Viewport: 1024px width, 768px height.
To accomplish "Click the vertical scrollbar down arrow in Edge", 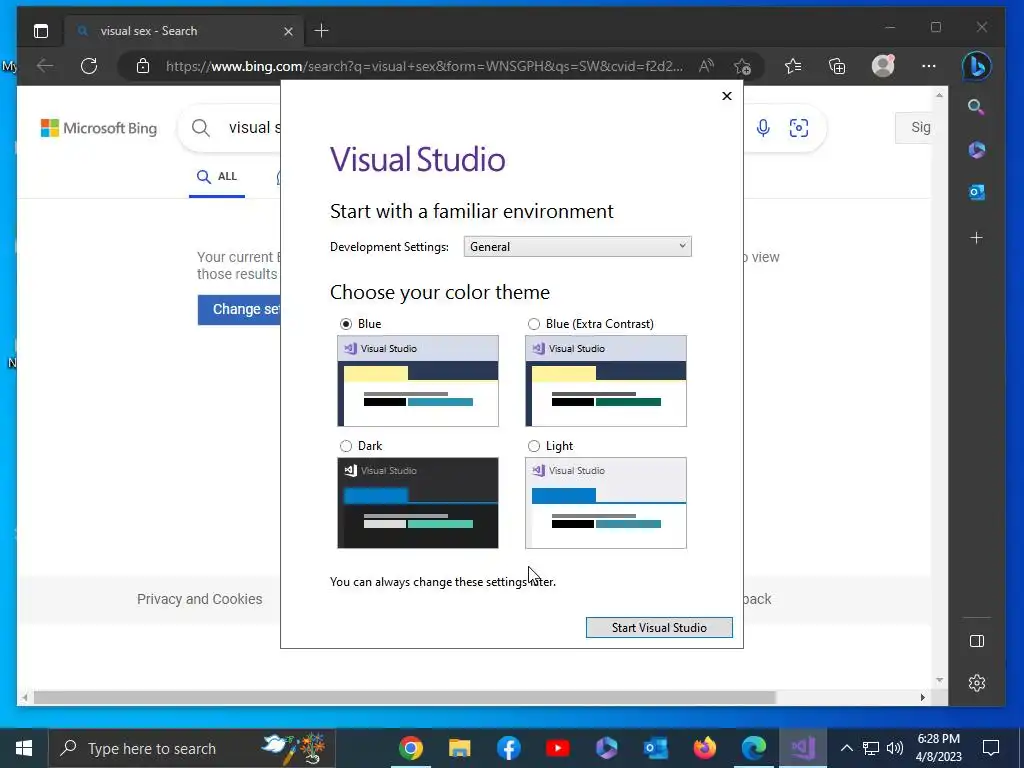I will coord(939,680).
